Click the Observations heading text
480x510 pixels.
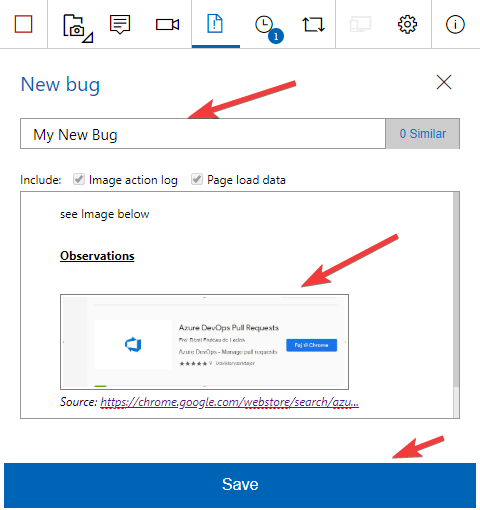97,256
